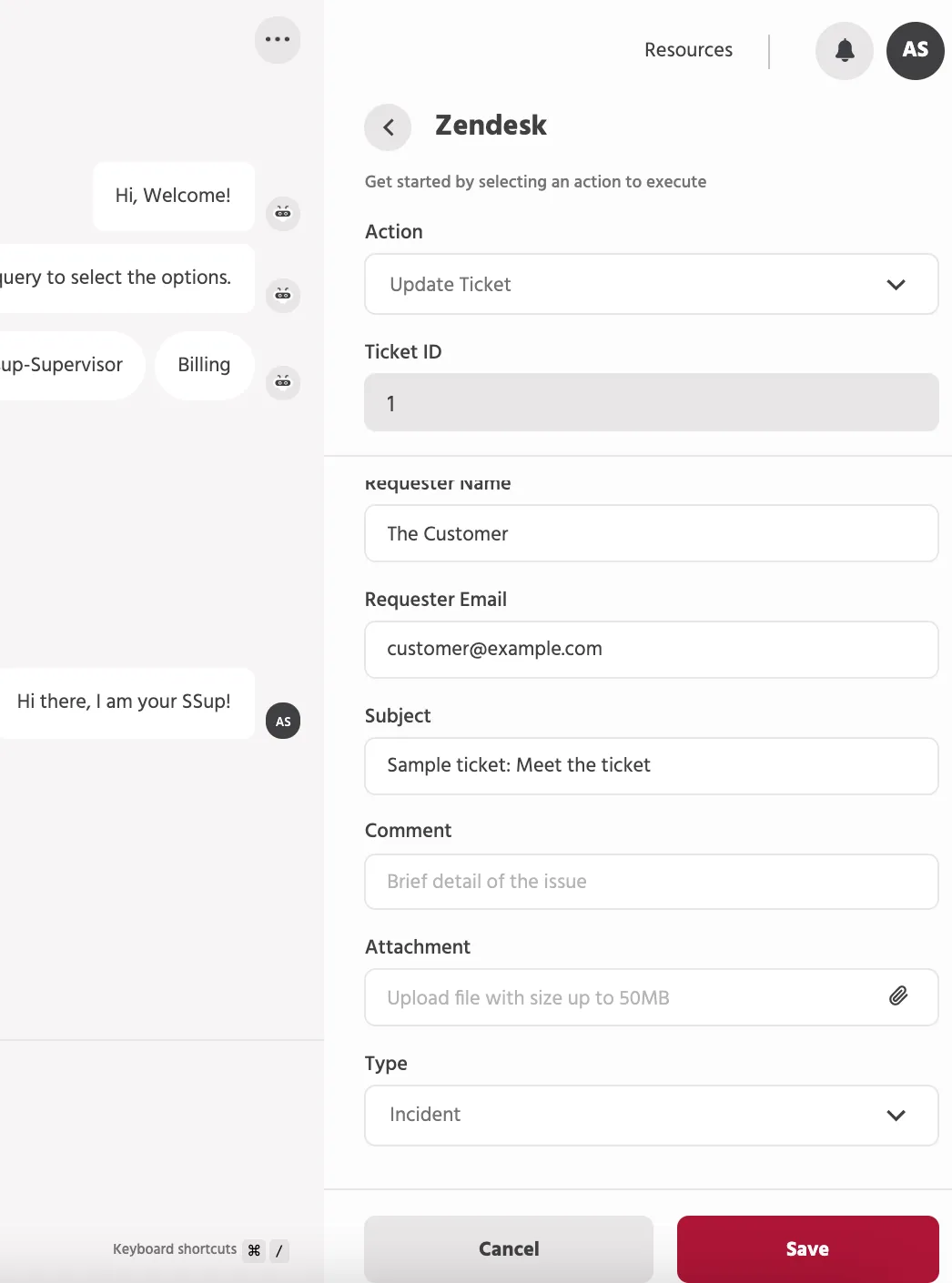The height and width of the screenshot is (1283, 952).
Task: Click the bot avatar beside Hi, Welcome!
Action: pyautogui.click(x=283, y=214)
